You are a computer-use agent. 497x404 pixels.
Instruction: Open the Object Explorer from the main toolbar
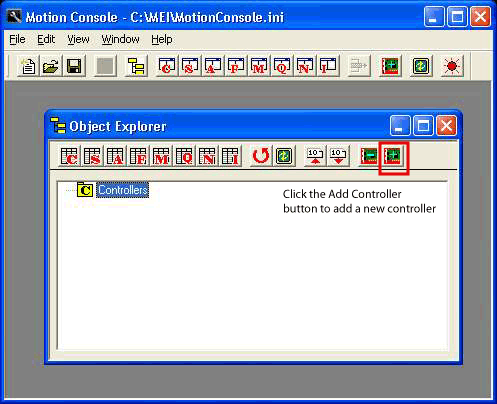coord(136,66)
